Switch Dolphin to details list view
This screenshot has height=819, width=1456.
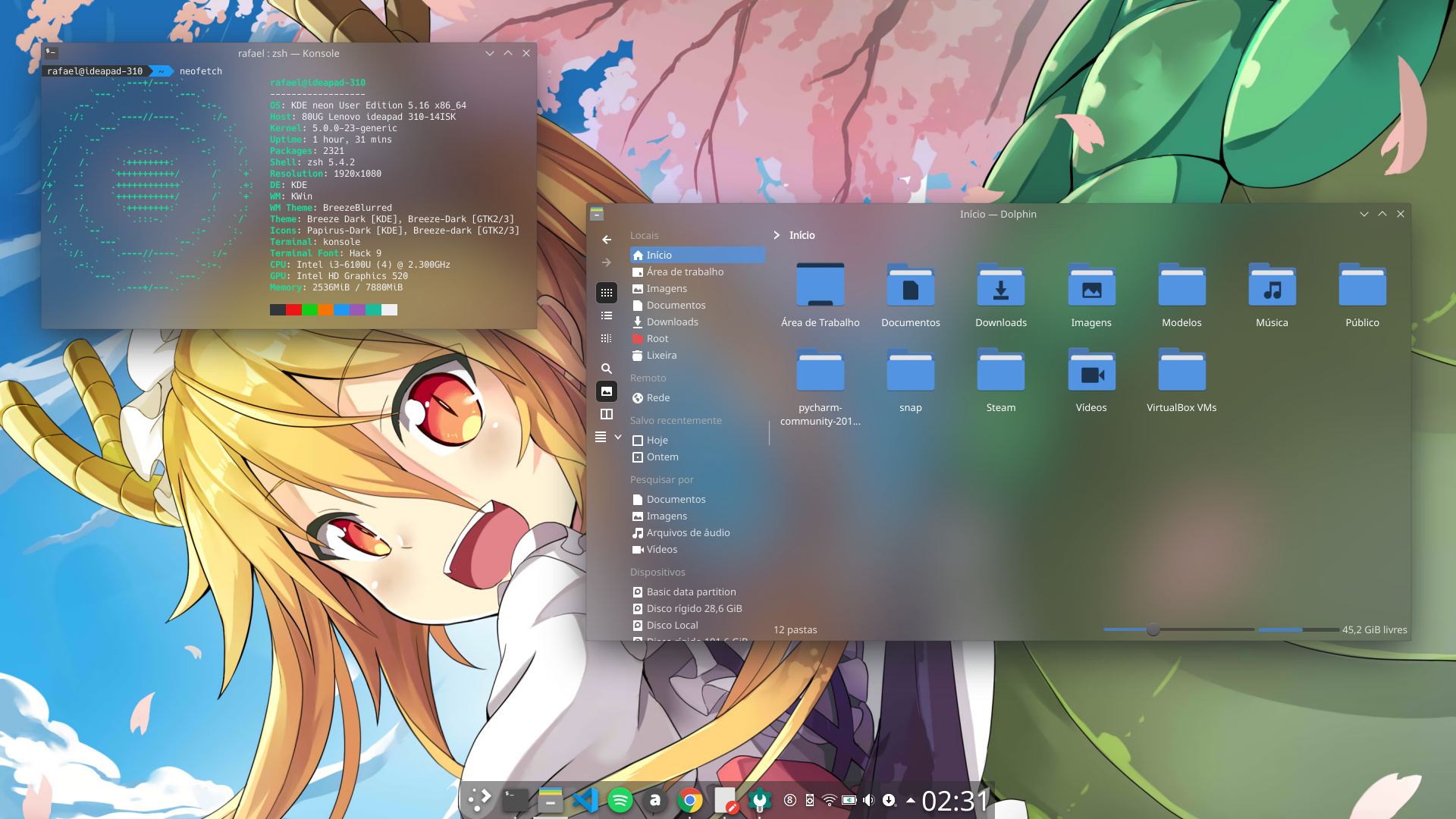(x=607, y=315)
